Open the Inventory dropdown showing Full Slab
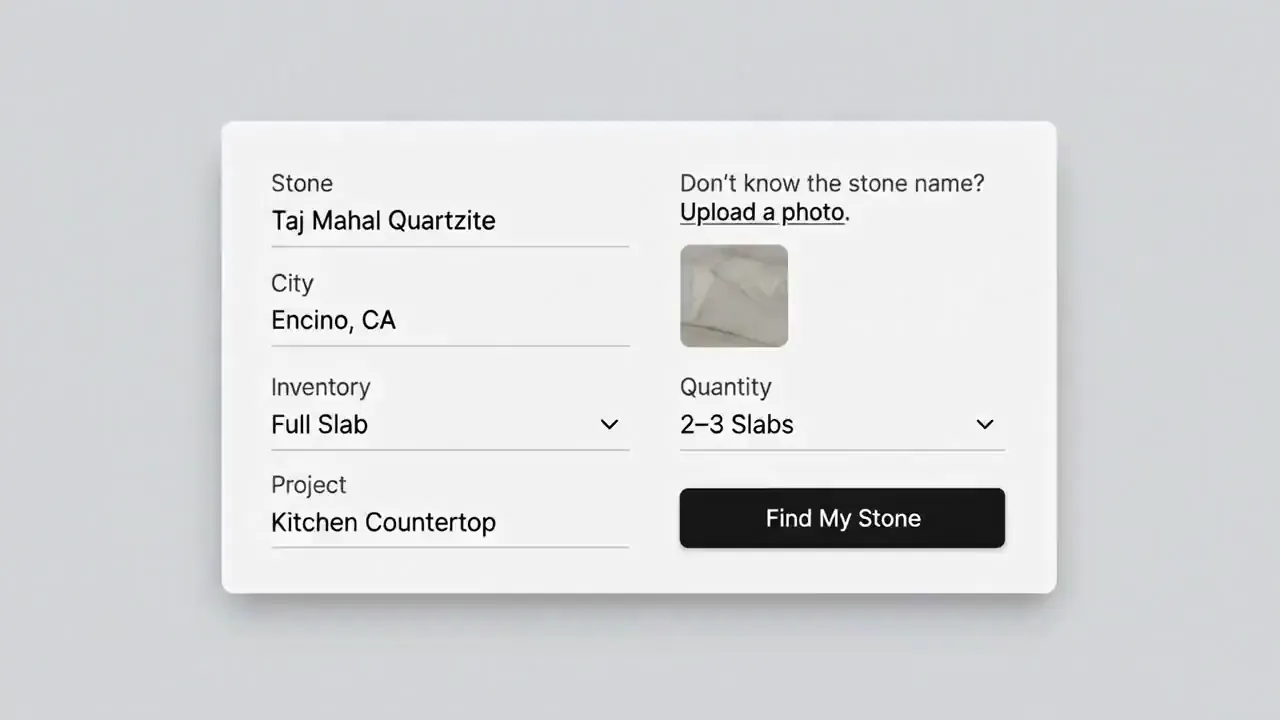 pyautogui.click(x=450, y=424)
